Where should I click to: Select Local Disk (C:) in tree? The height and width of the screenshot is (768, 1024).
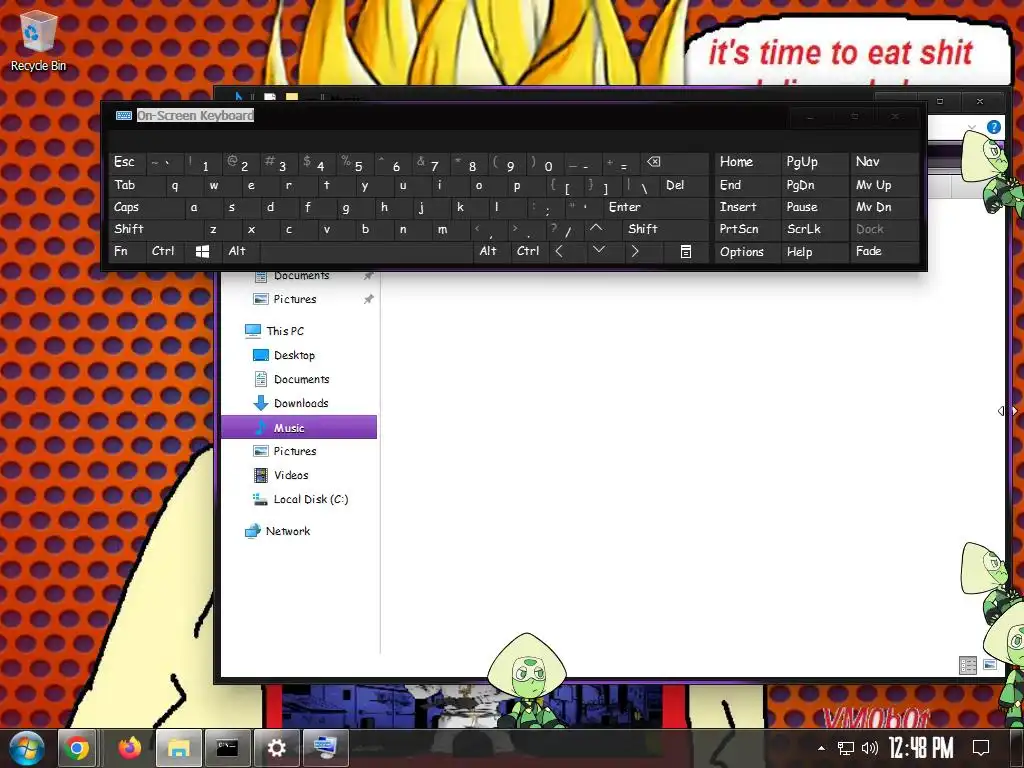(300, 500)
